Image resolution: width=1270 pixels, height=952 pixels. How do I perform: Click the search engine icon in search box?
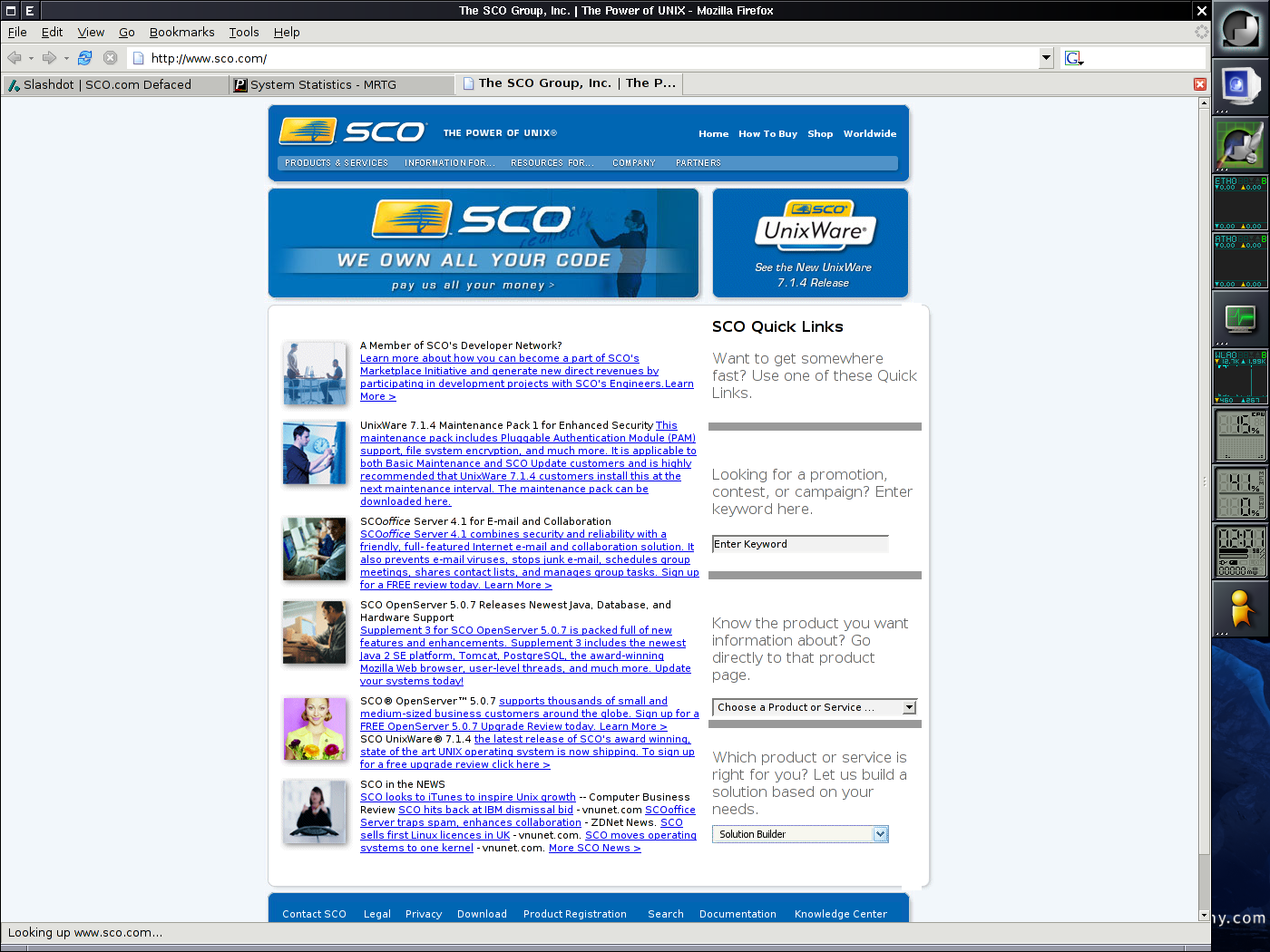coord(1074,58)
